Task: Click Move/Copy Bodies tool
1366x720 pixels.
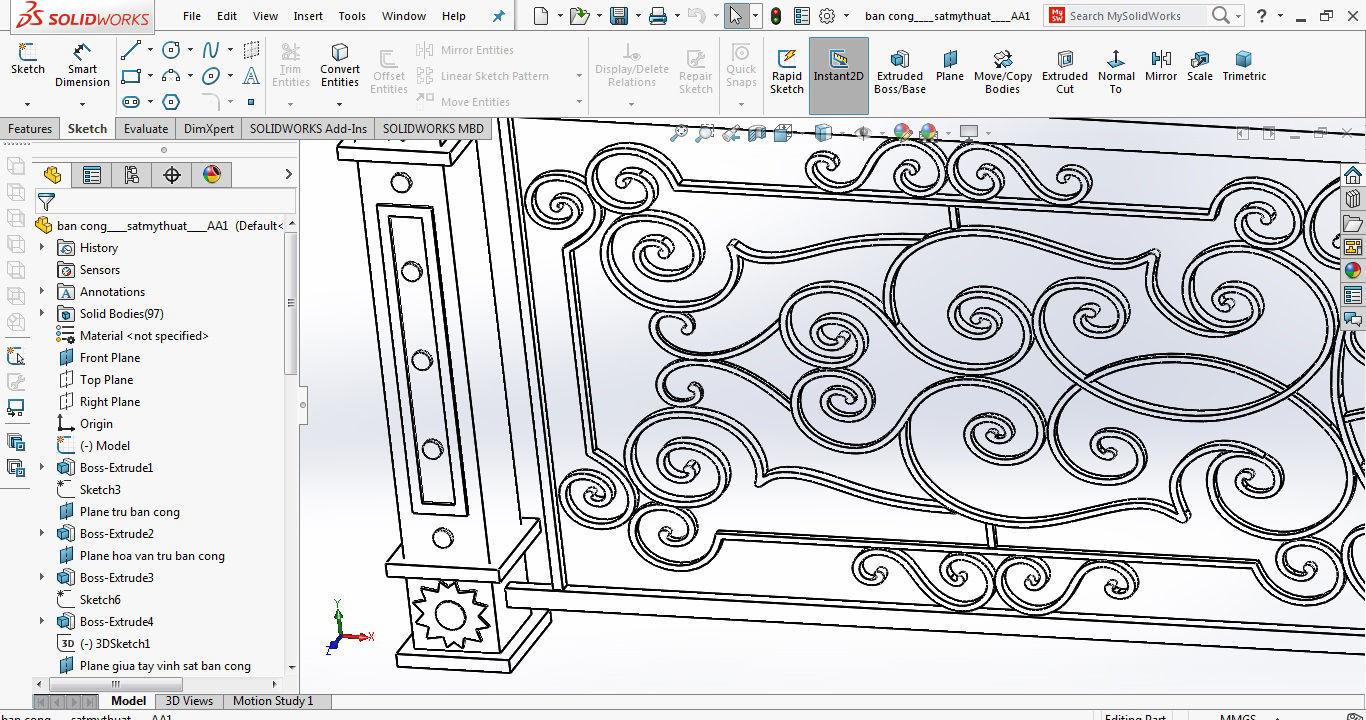Action: tap(1003, 71)
